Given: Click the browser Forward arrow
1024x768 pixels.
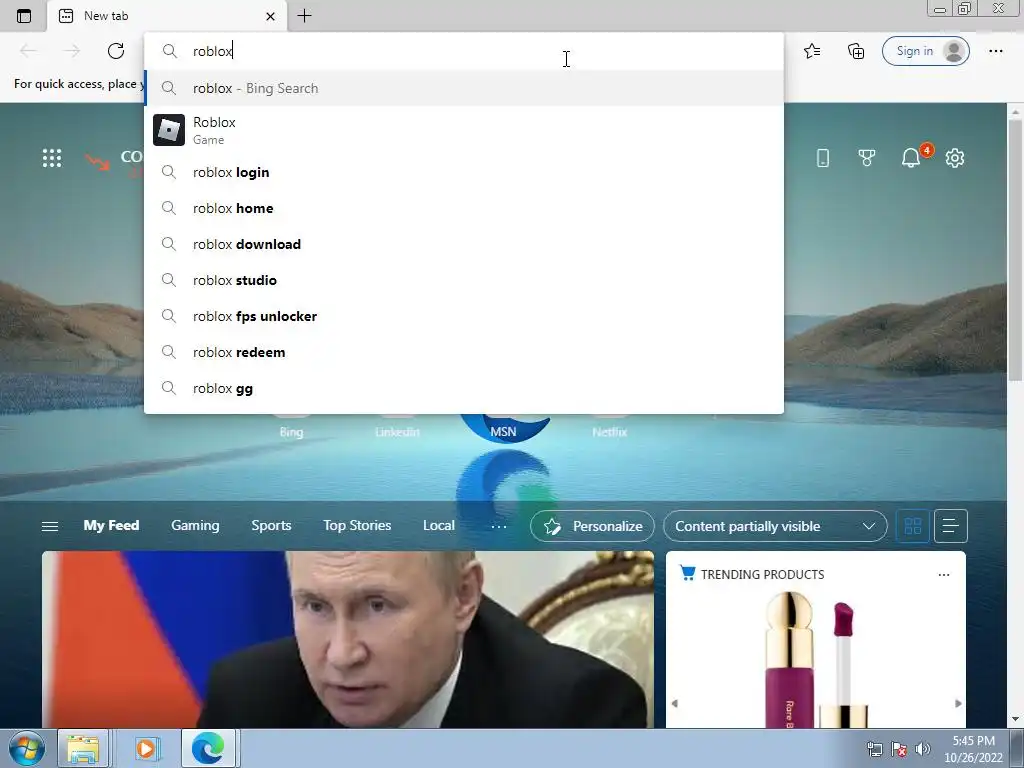Looking at the screenshot, I should (x=72, y=51).
